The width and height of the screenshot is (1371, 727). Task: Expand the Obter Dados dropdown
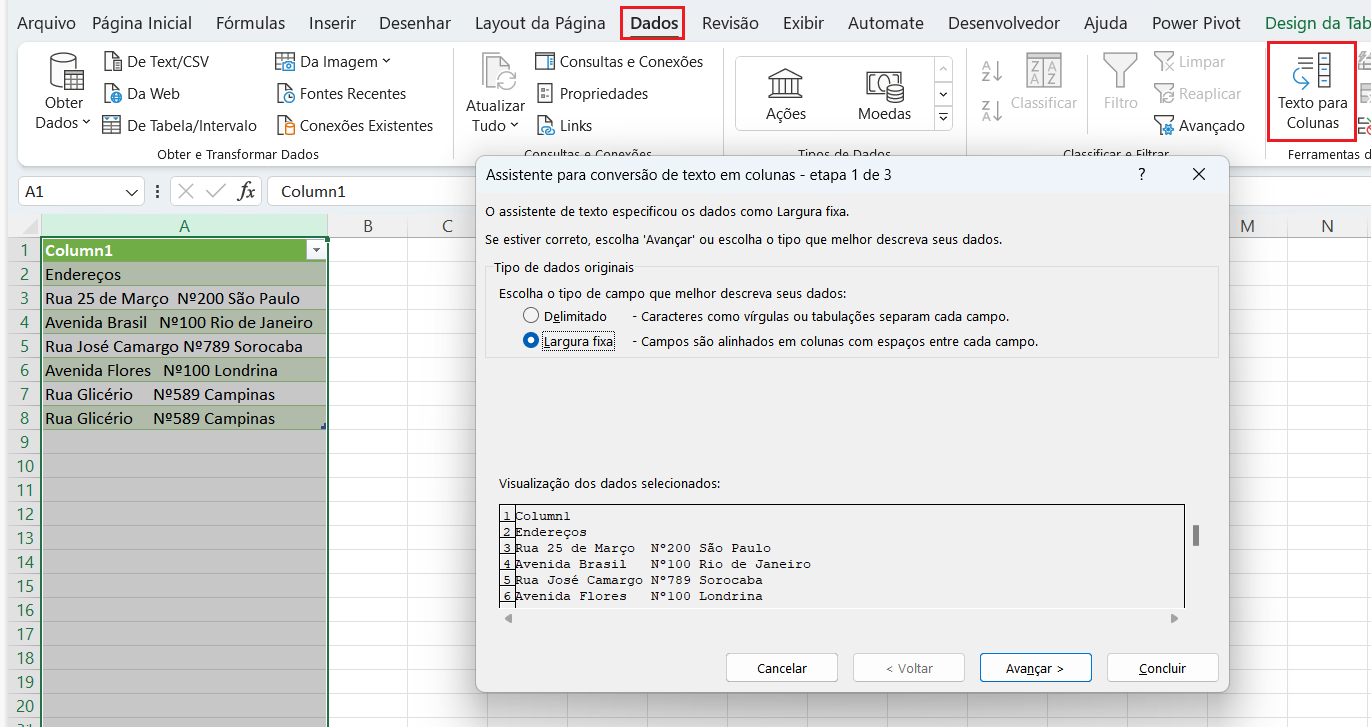64,123
